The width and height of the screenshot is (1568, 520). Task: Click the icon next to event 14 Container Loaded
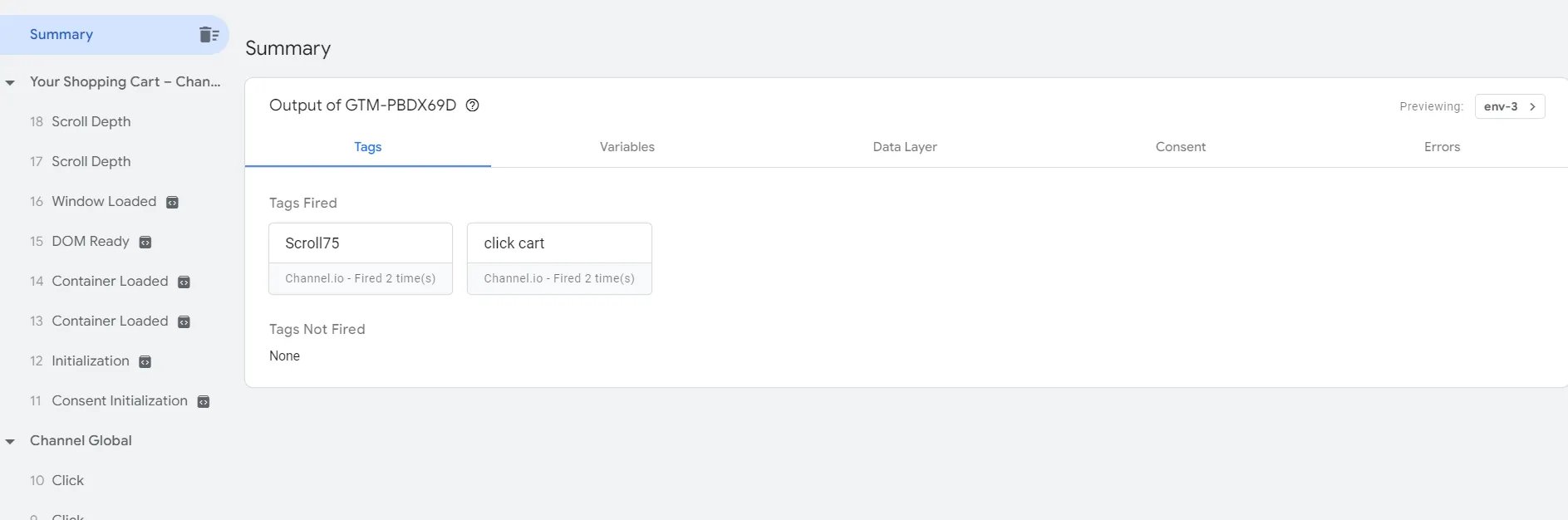(184, 282)
